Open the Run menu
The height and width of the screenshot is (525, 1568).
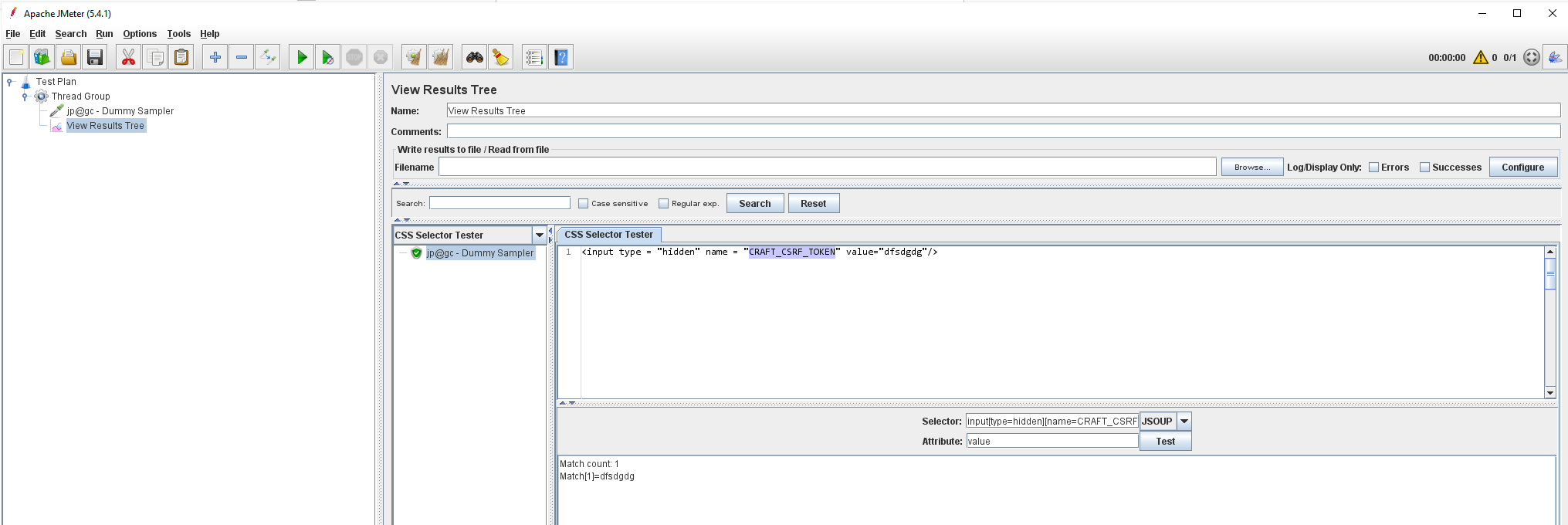(104, 34)
